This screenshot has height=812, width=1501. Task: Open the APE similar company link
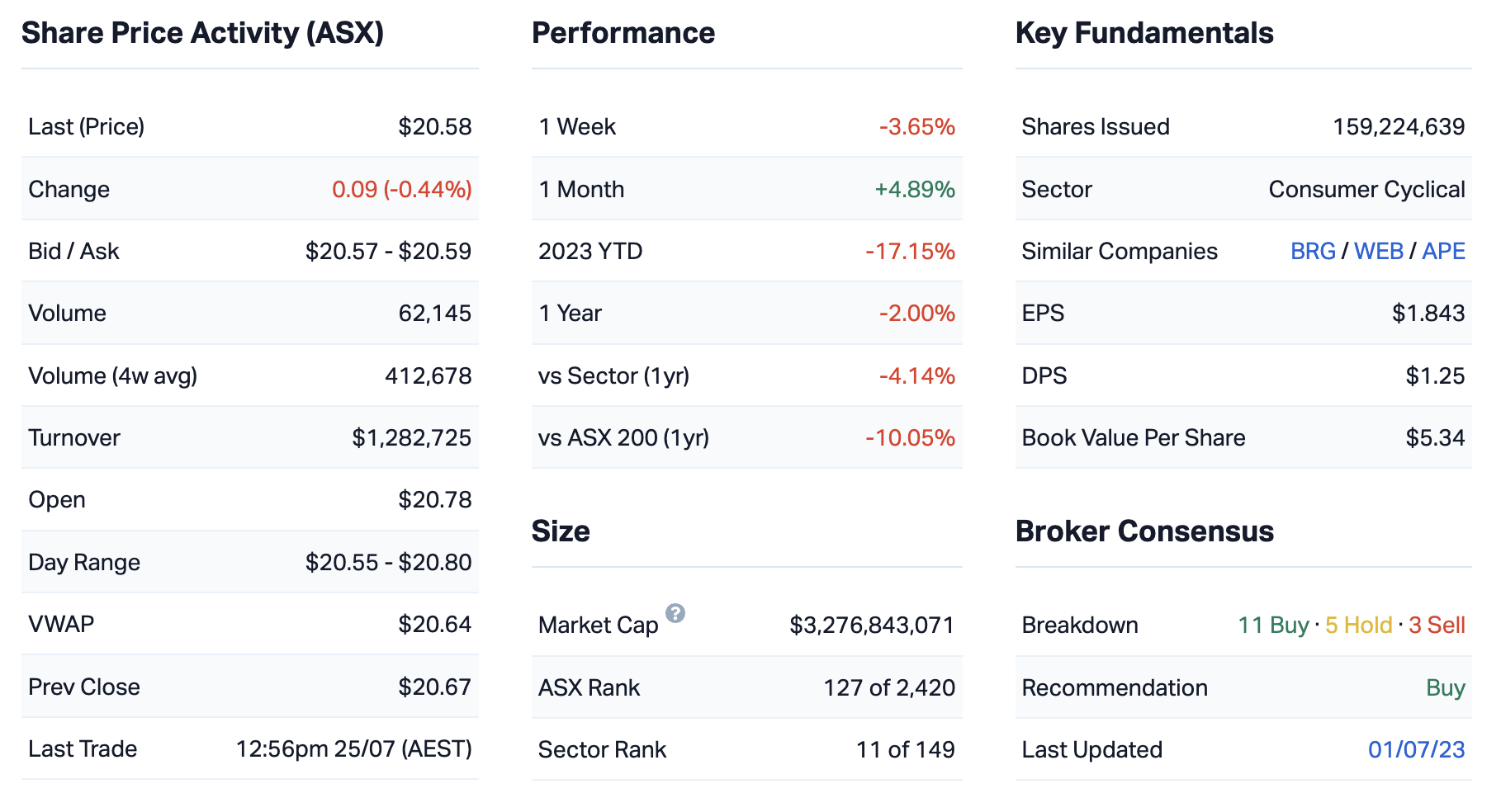[x=1443, y=251]
